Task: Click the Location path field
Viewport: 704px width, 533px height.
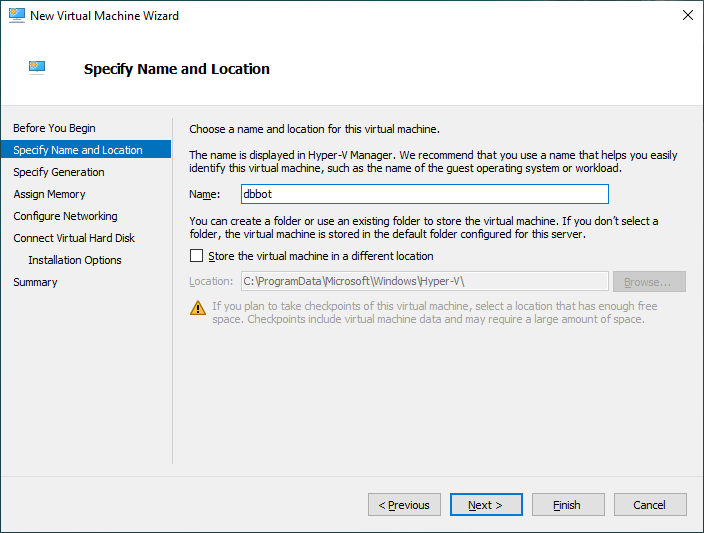Action: (x=425, y=282)
